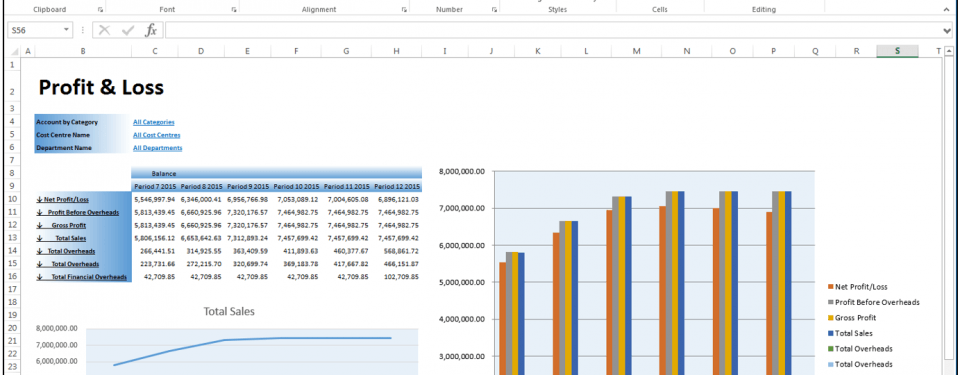The height and width of the screenshot is (375, 960).
Task: Expand the Name Box dropdown arrow
Action: [x=66, y=30]
